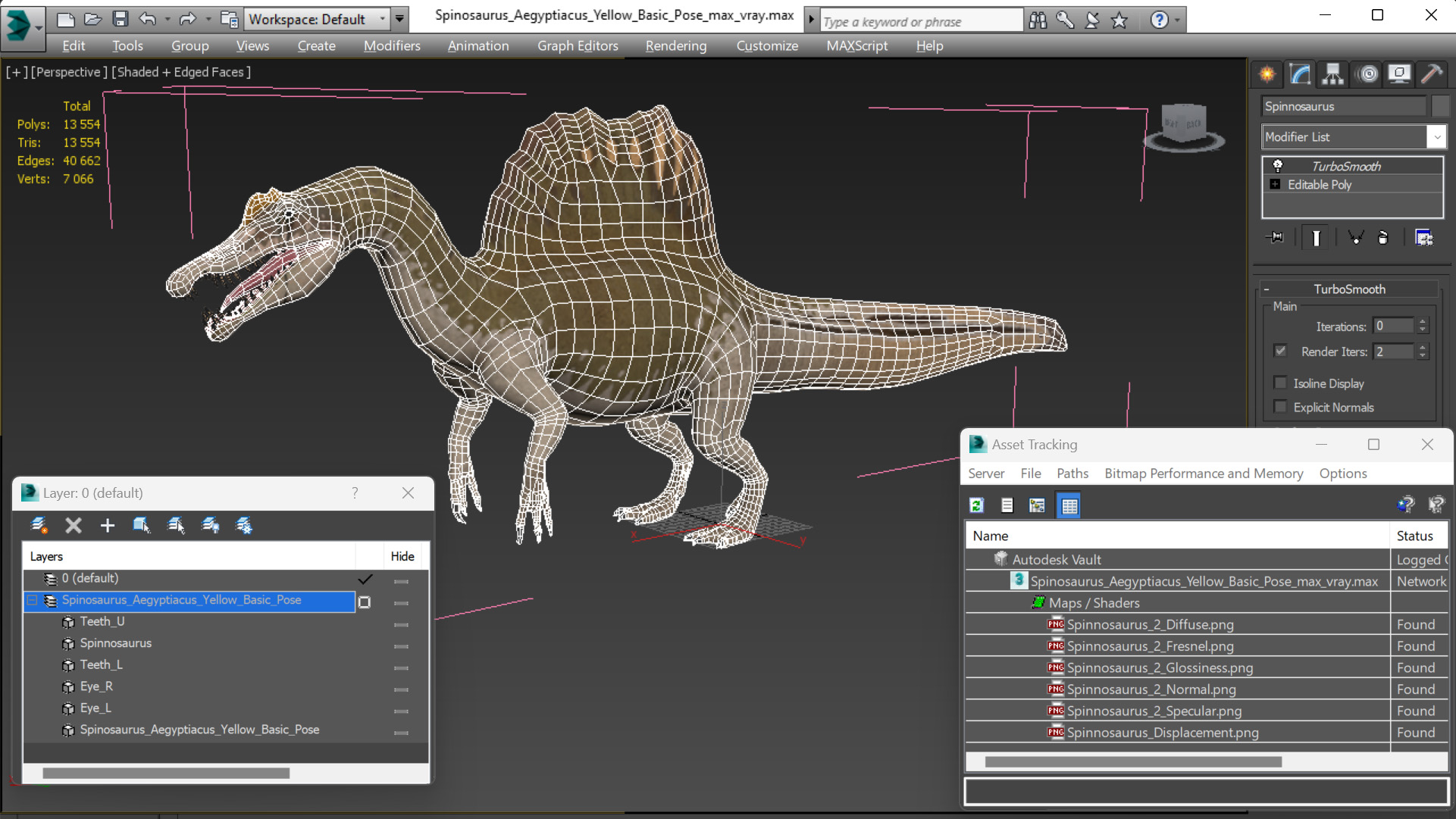
Task: Toggle Render Iters checkbox
Action: click(x=1280, y=351)
